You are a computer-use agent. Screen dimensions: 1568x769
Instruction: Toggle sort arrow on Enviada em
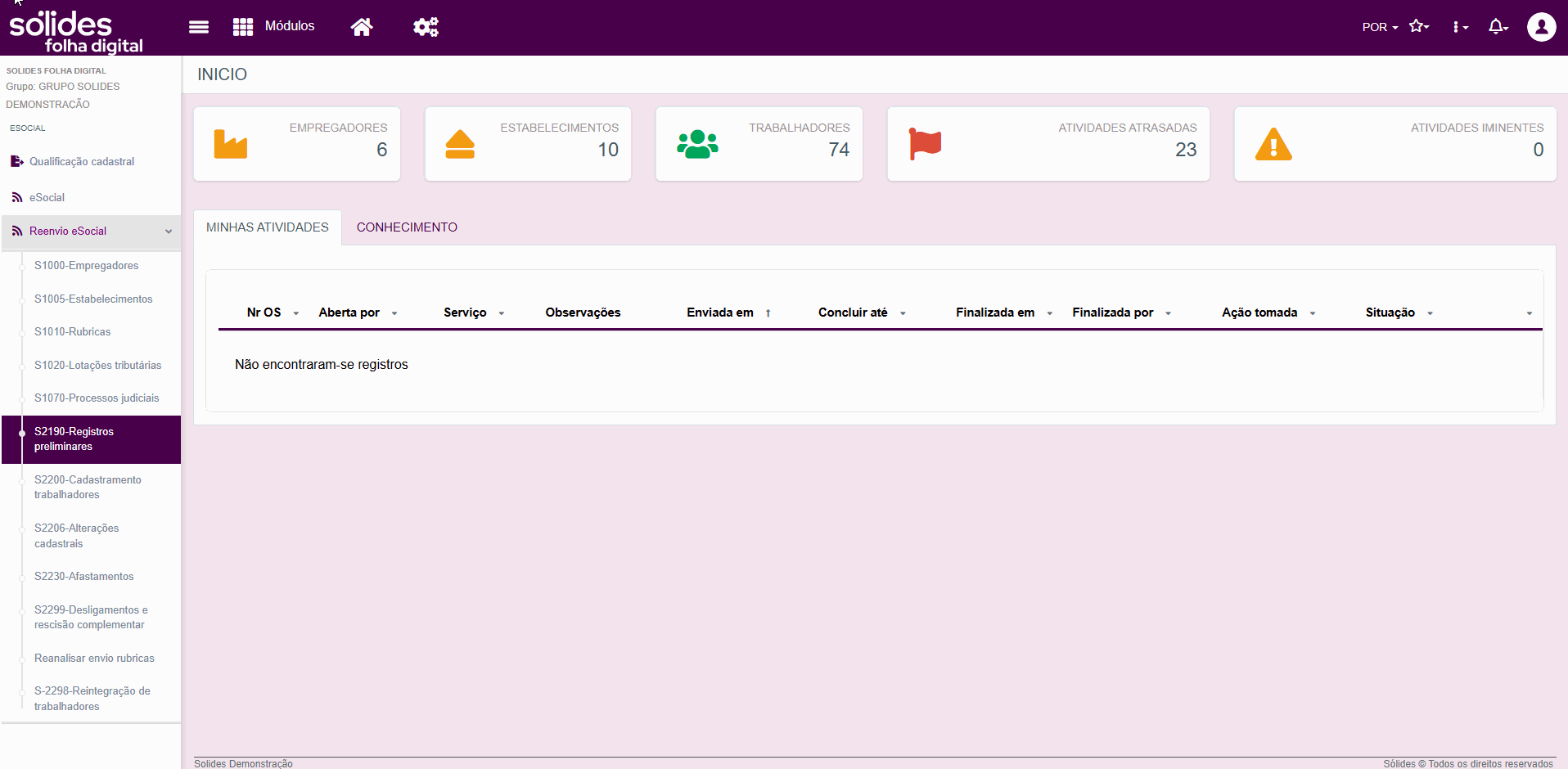click(768, 313)
